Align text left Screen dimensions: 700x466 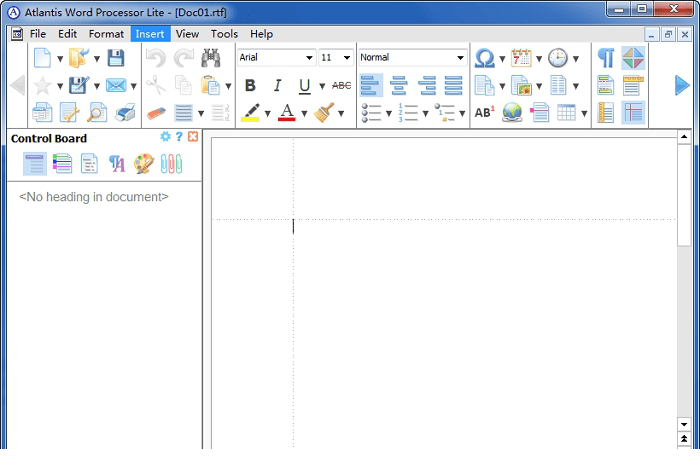[371, 85]
